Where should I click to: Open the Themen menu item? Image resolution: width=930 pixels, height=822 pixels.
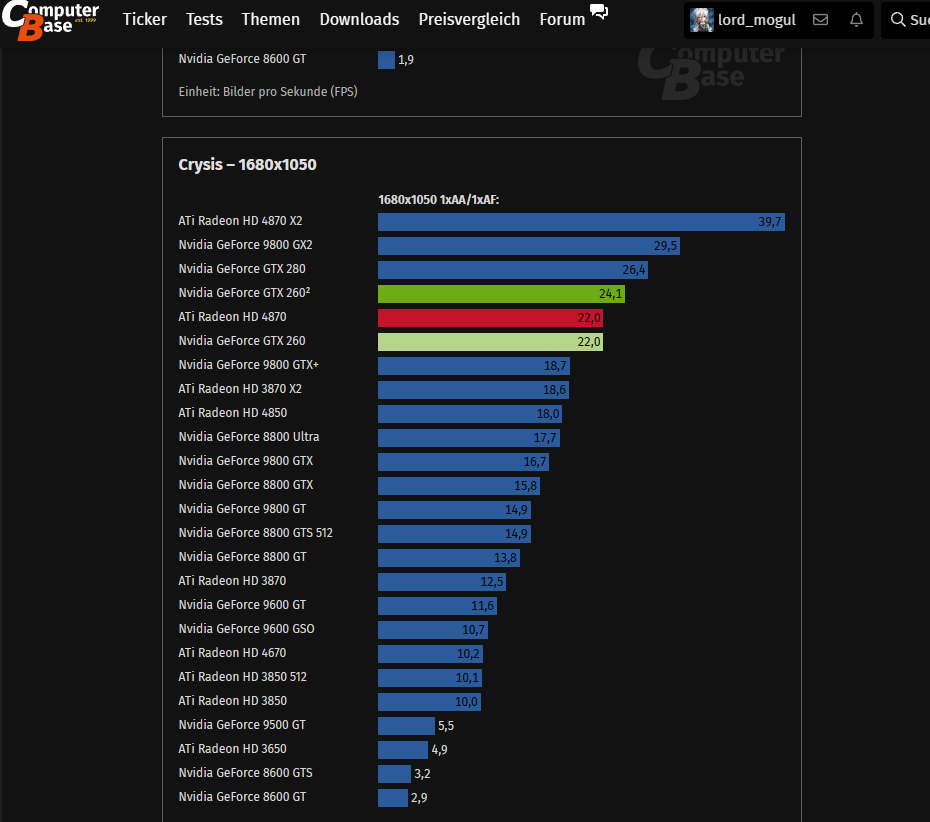point(270,20)
